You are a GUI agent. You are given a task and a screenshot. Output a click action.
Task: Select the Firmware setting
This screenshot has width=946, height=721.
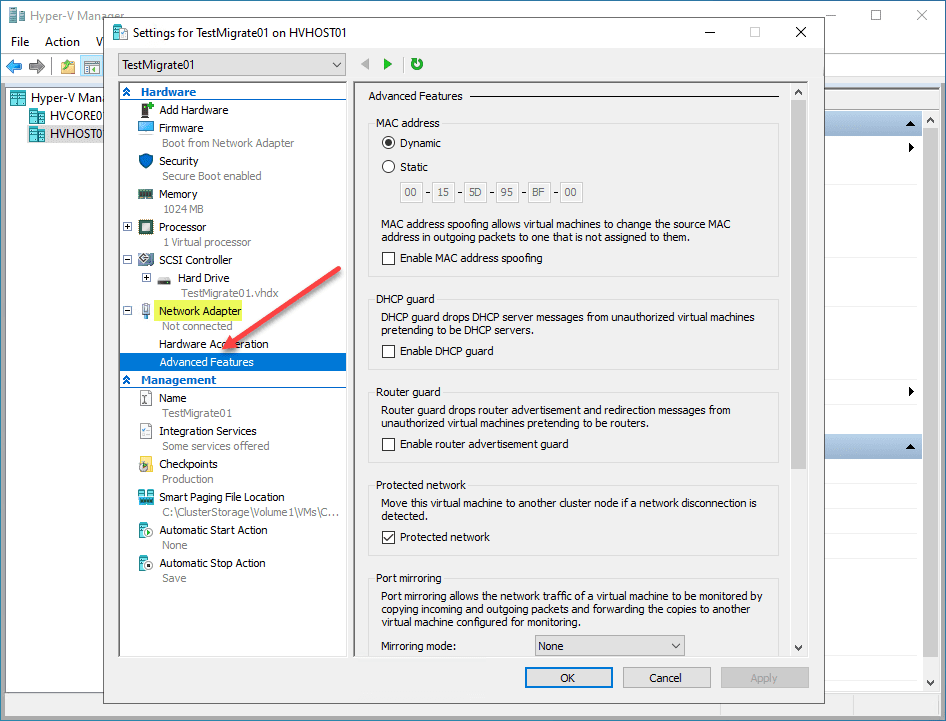[x=181, y=128]
